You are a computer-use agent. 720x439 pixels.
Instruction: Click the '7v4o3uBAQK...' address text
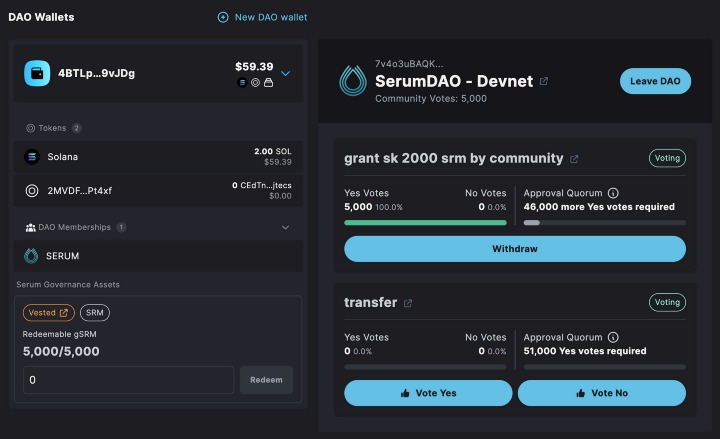(x=409, y=64)
